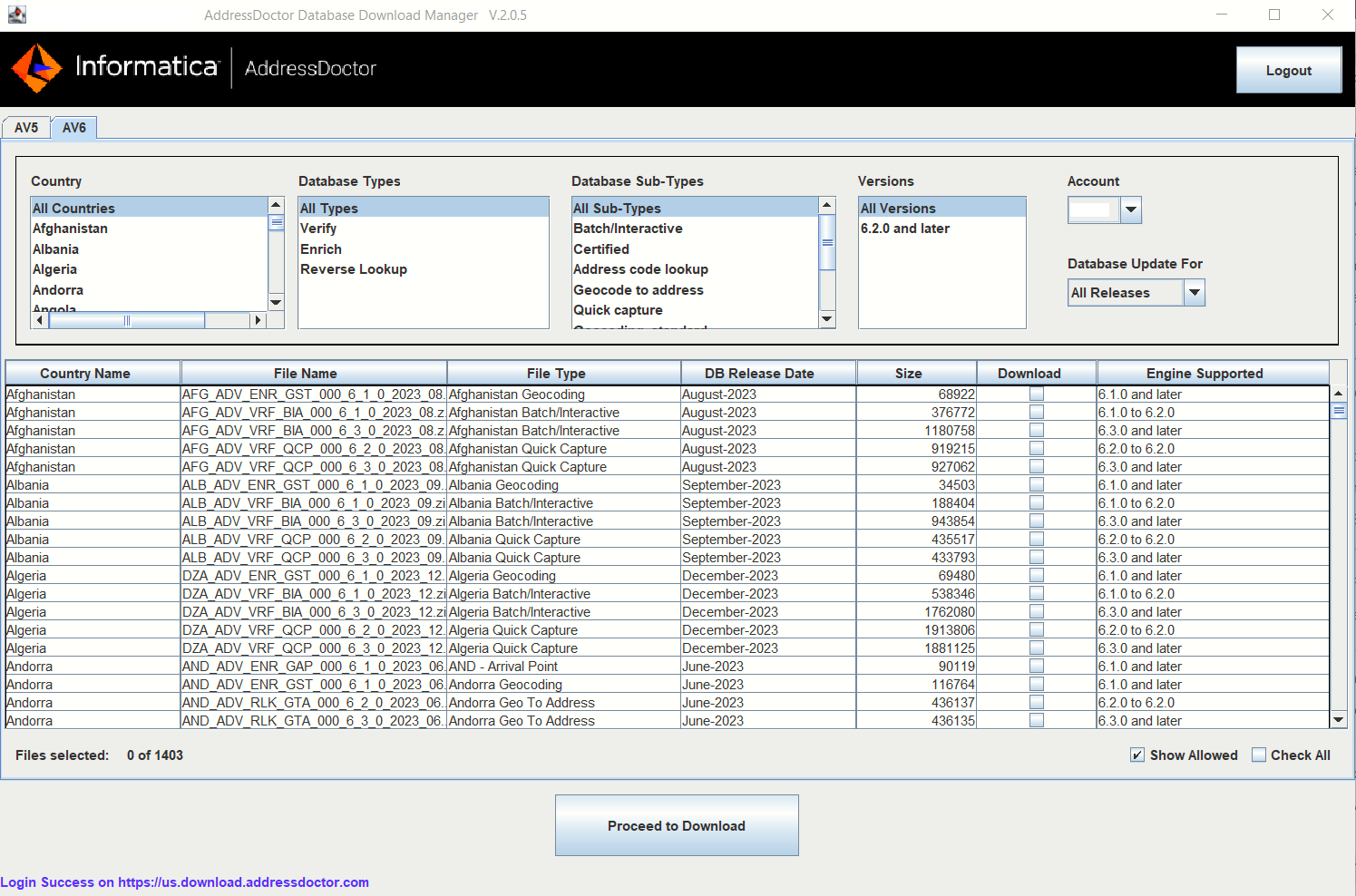
Task: Switch to the AV6 tab
Action: pyautogui.click(x=74, y=128)
